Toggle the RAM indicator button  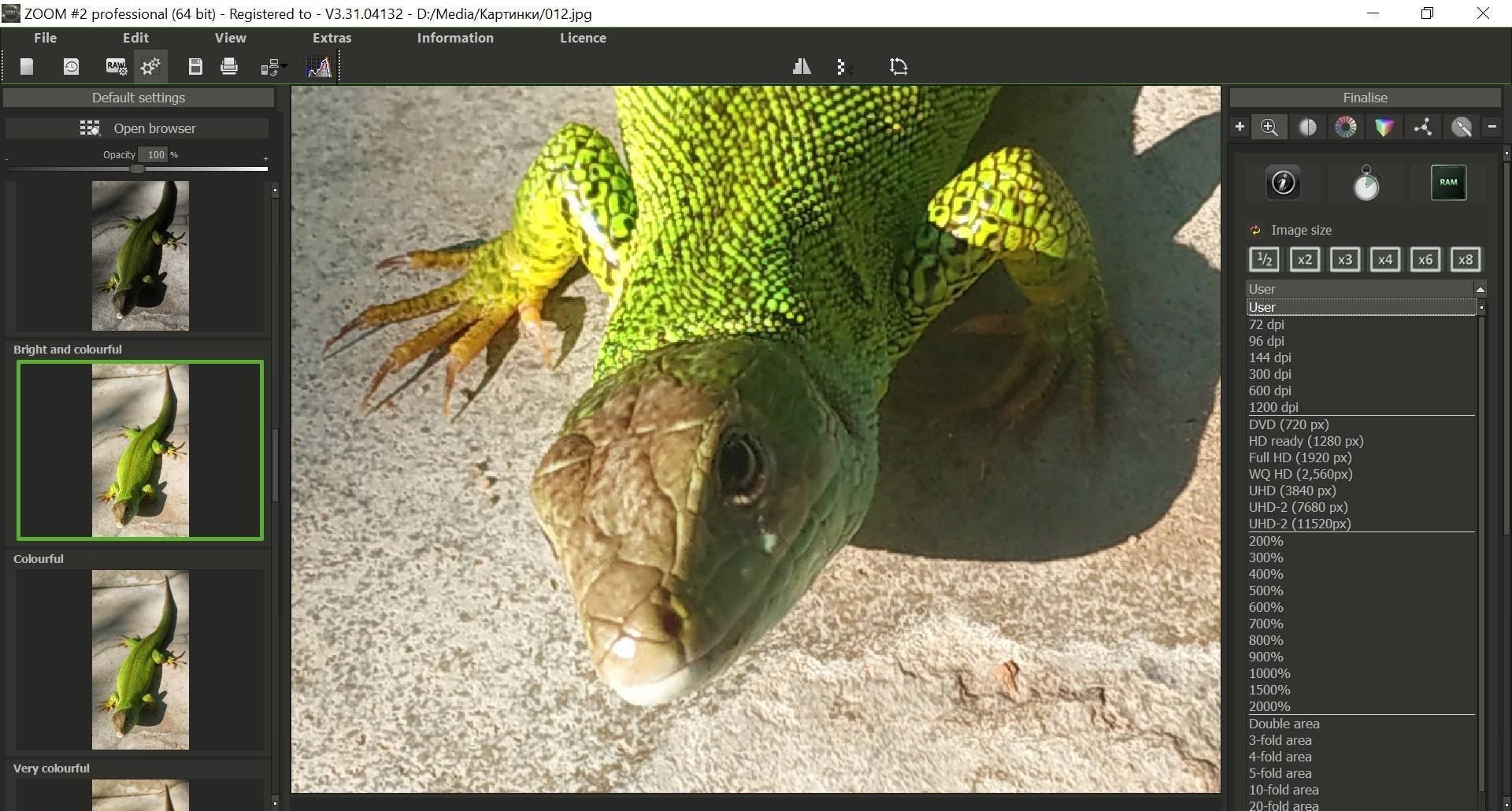[x=1448, y=183]
